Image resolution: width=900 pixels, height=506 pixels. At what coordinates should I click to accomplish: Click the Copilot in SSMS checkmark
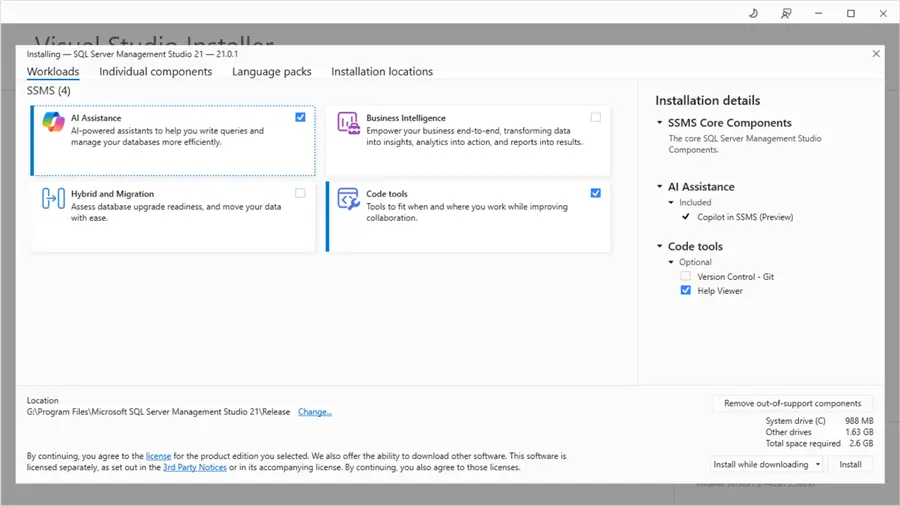tap(685, 217)
